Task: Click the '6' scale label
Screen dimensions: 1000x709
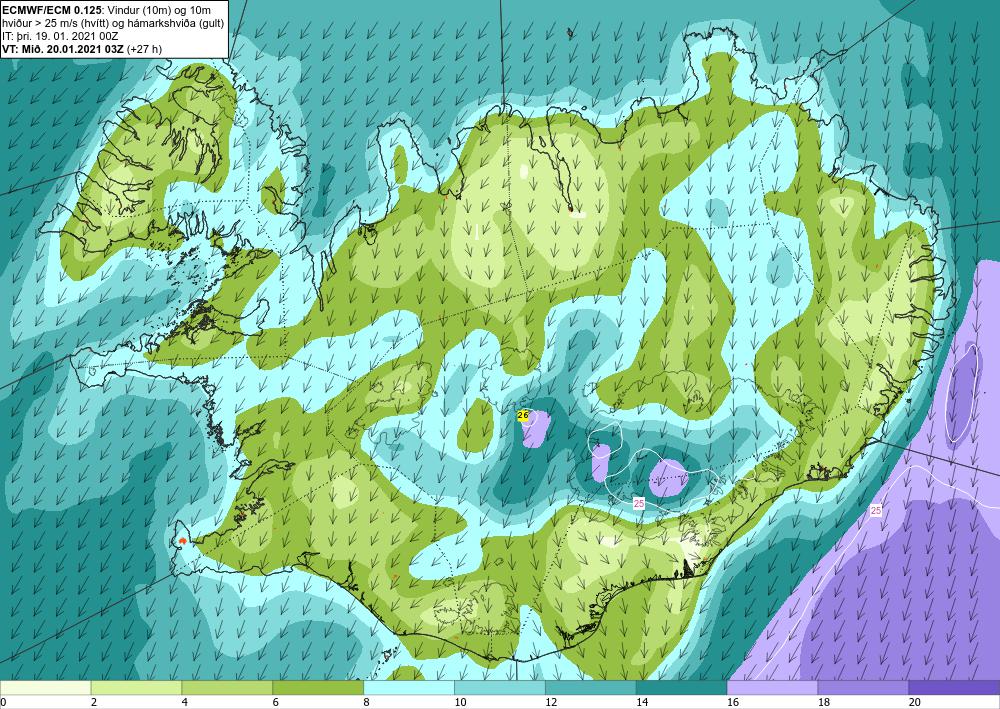Action: coord(276,703)
